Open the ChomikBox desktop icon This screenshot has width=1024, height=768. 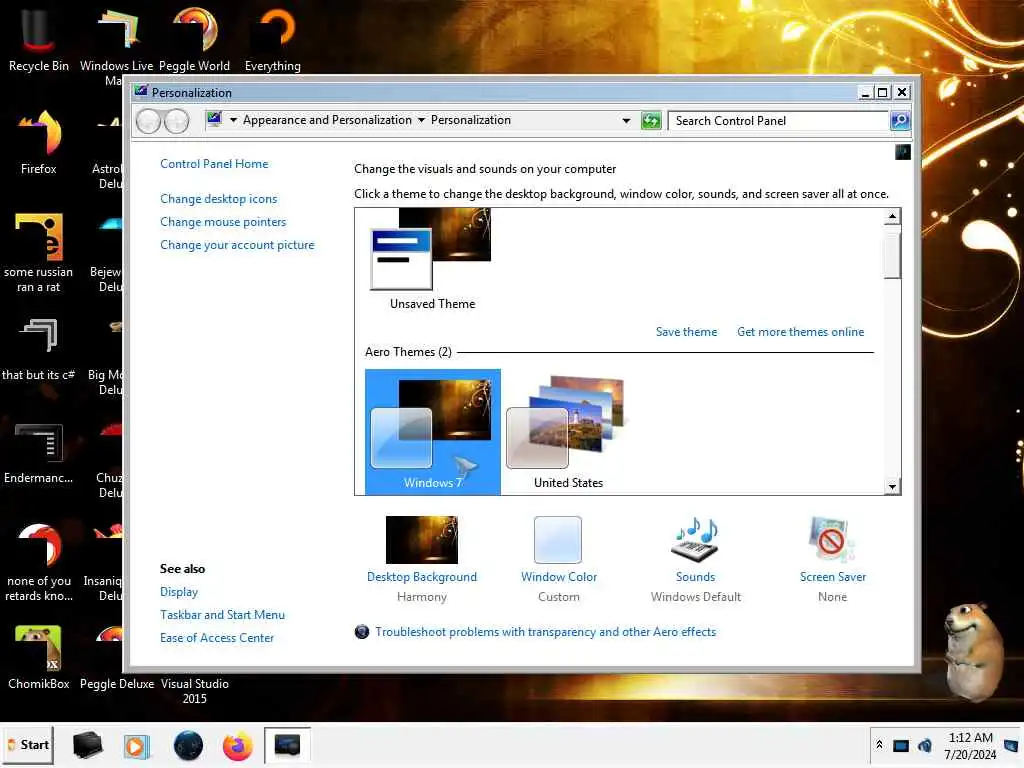[39, 658]
